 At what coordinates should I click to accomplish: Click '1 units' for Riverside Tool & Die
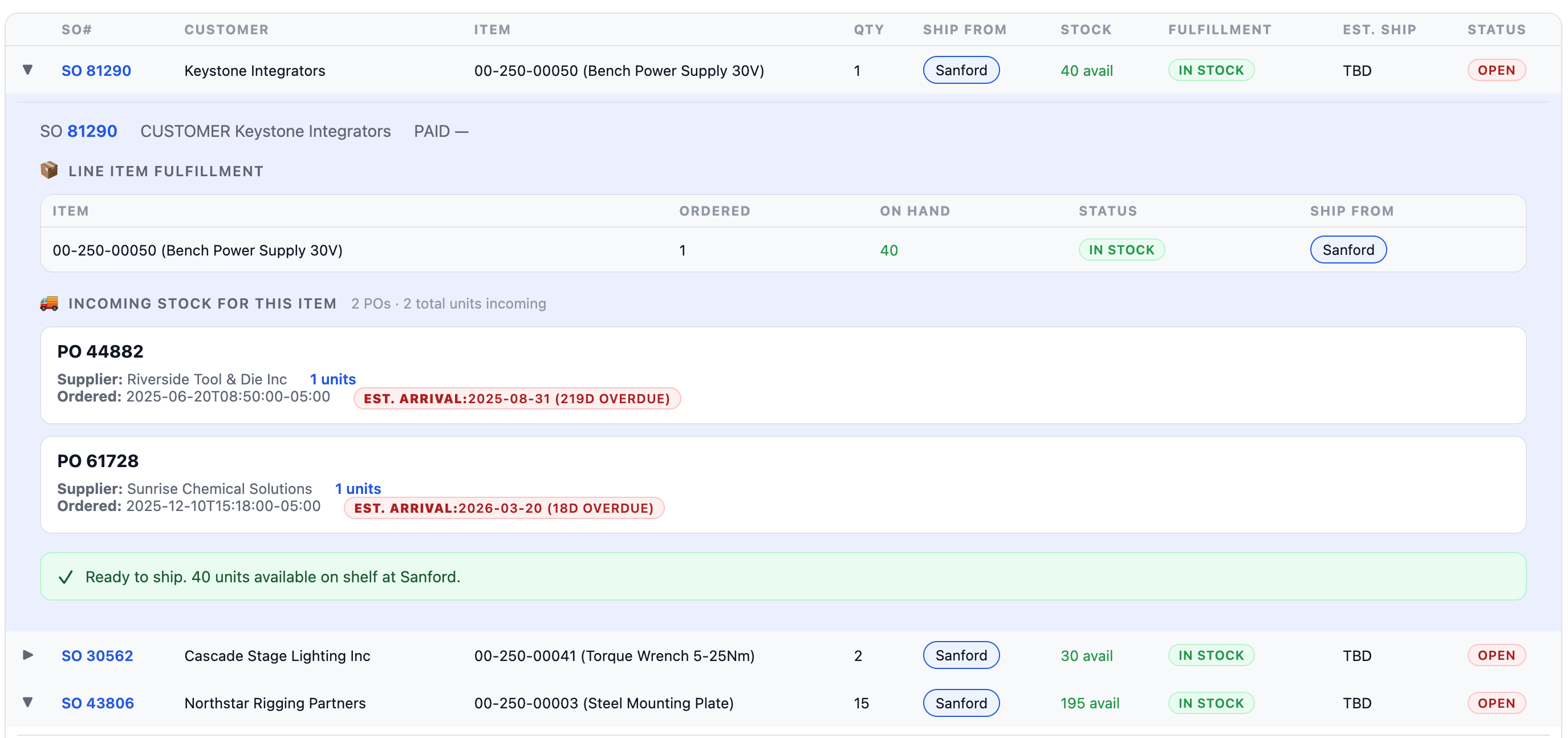pyautogui.click(x=333, y=379)
